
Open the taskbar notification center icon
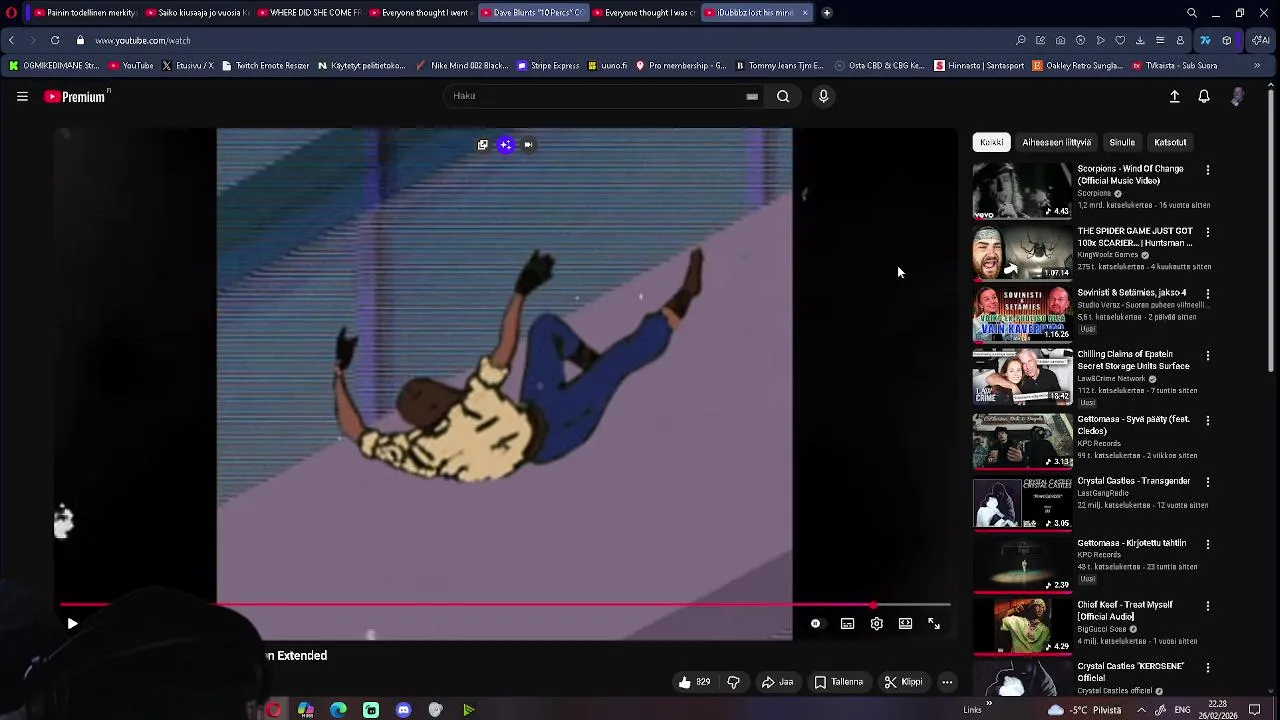(1254, 710)
